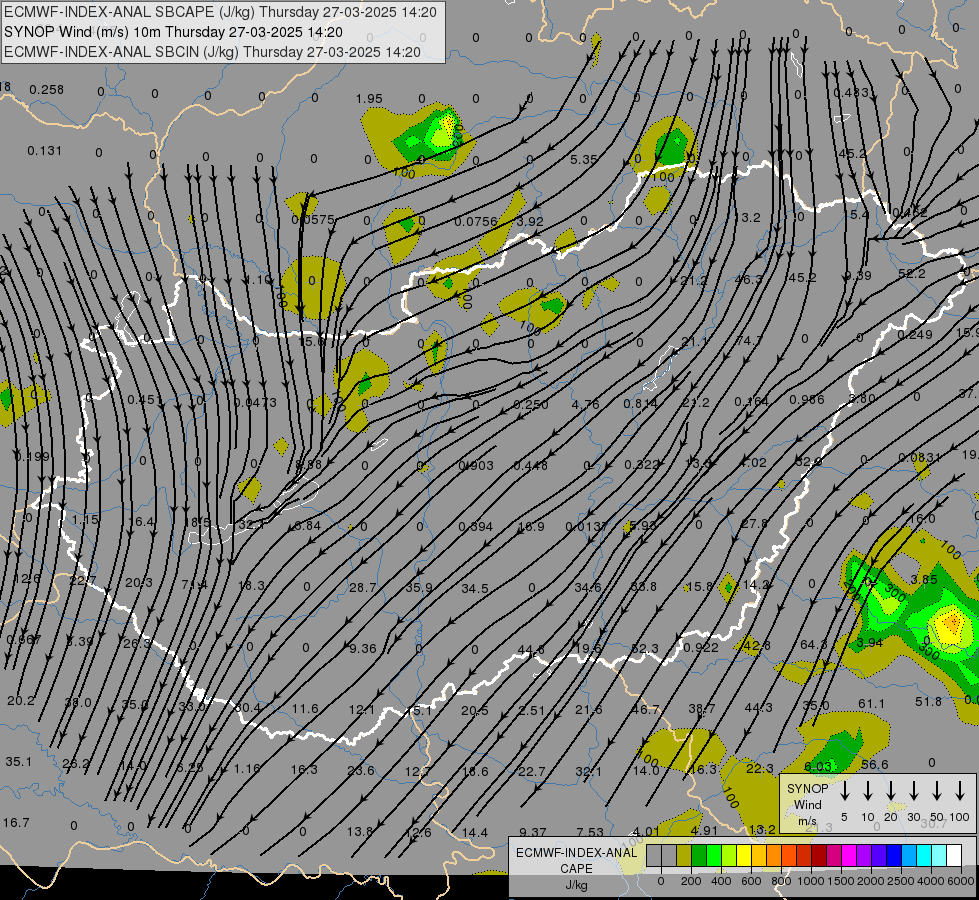The image size is (979, 900).
Task: Click the 2500 tick label on CAPE scale
Action: 901,881
